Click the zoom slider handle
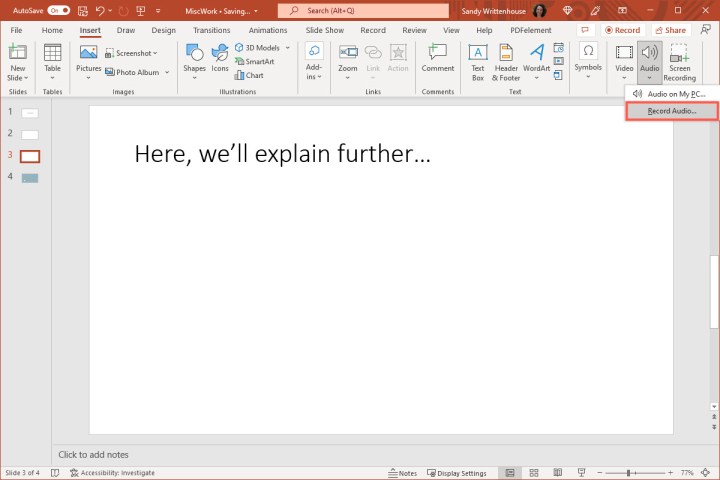This screenshot has height=480, width=720. tap(628, 473)
